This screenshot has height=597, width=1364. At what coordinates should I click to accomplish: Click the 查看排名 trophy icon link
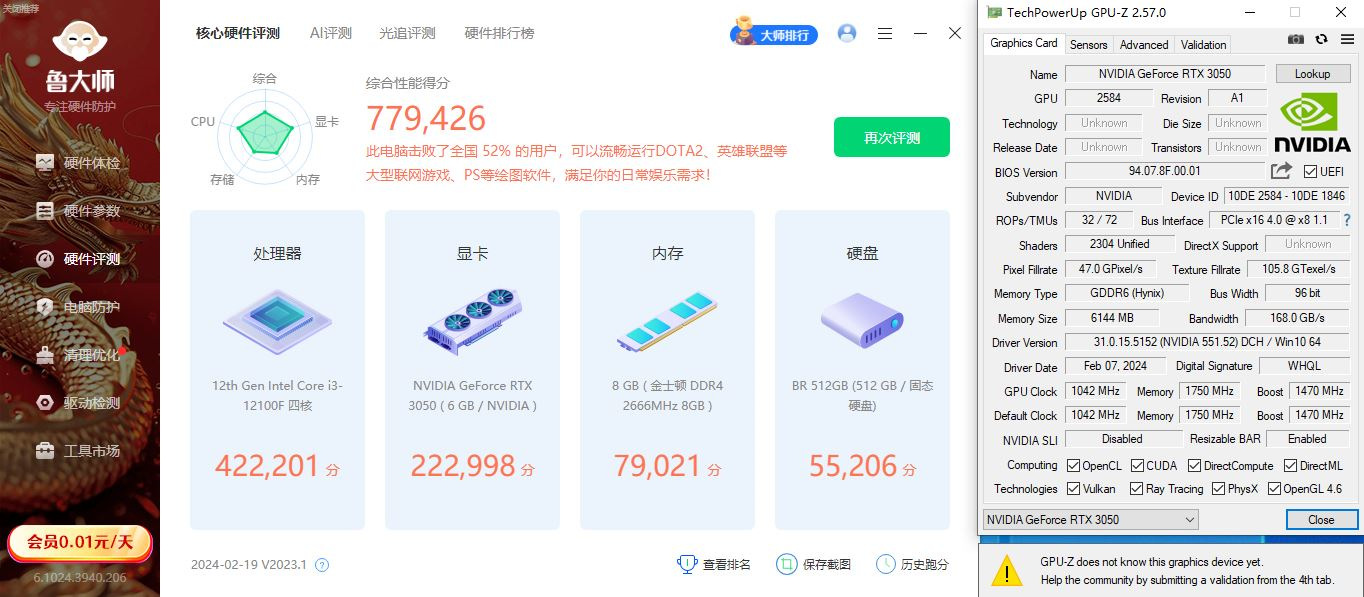[715, 564]
